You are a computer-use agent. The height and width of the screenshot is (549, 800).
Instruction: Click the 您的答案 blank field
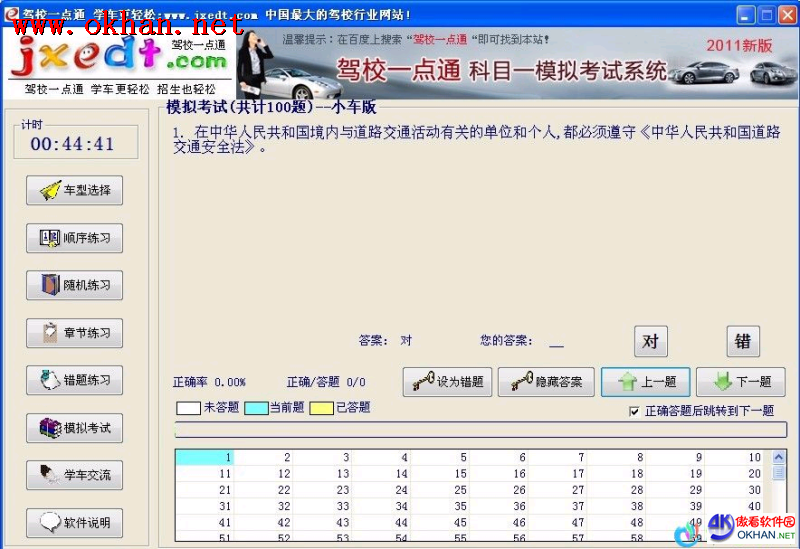(x=556, y=342)
